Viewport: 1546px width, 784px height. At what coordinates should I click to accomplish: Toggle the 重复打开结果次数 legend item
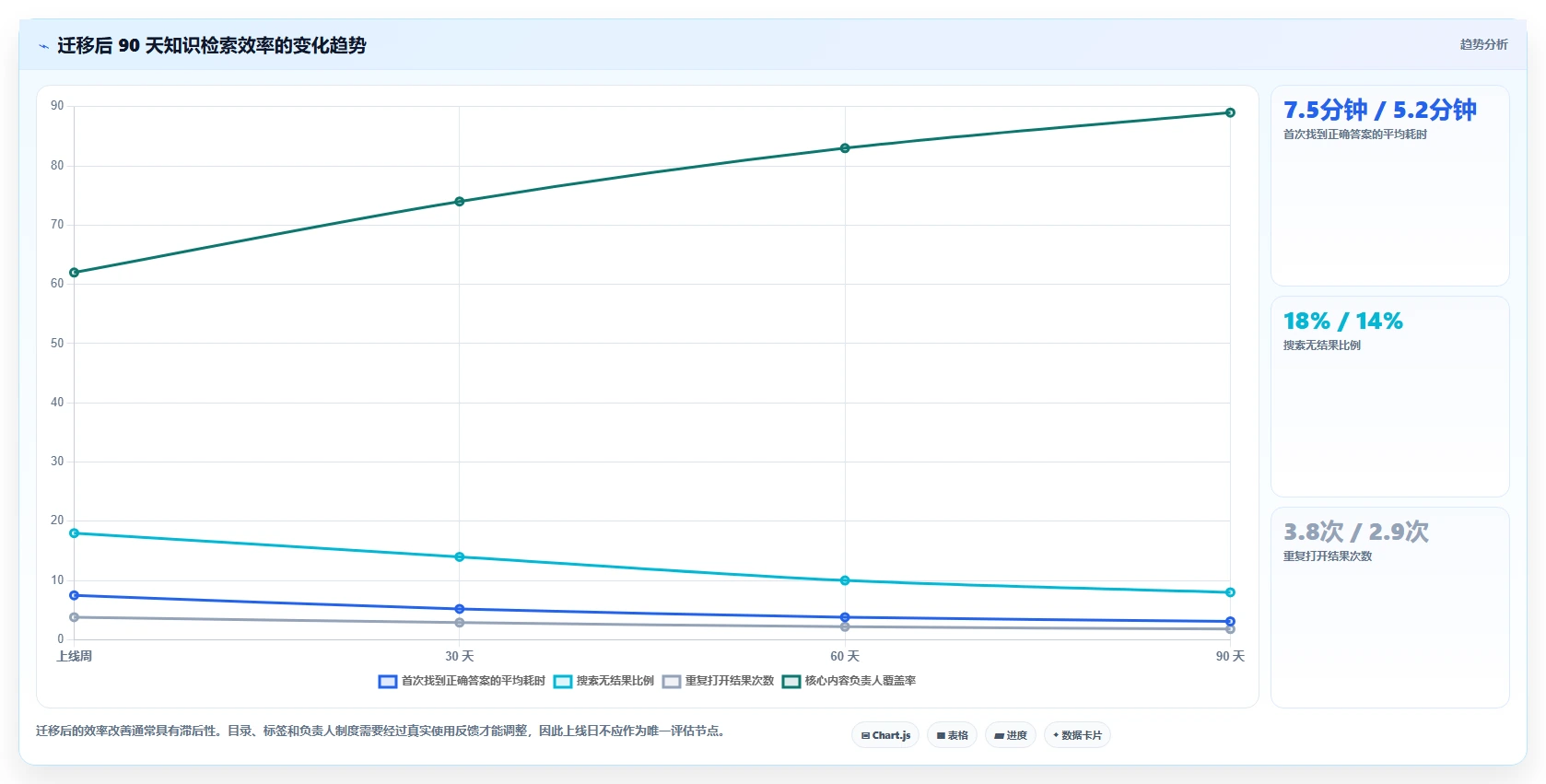tap(718, 681)
